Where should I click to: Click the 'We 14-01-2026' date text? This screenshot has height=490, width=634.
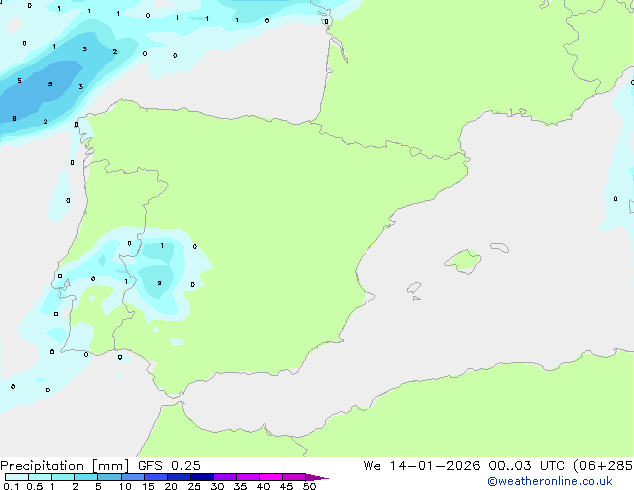click(422, 465)
